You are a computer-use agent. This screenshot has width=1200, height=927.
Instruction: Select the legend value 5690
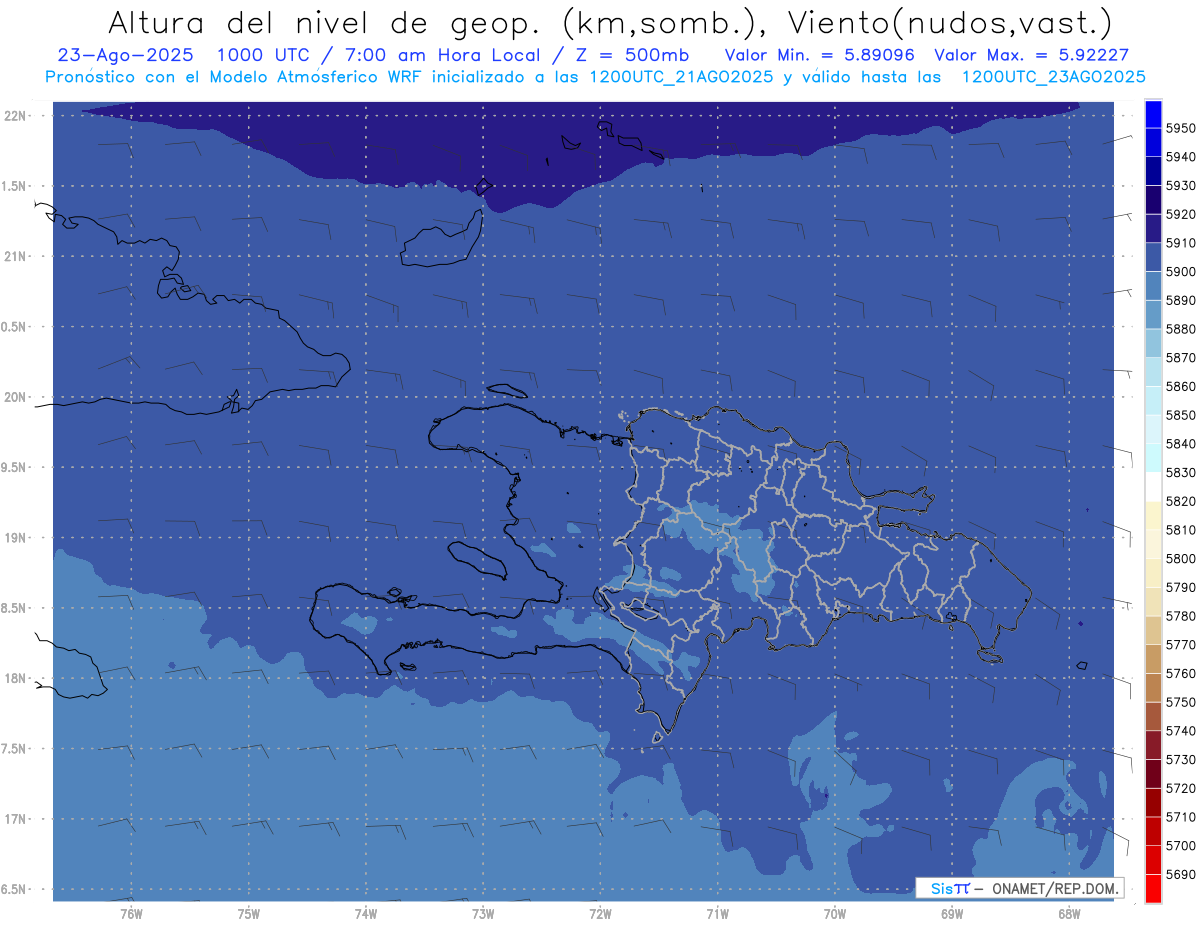(1180, 874)
